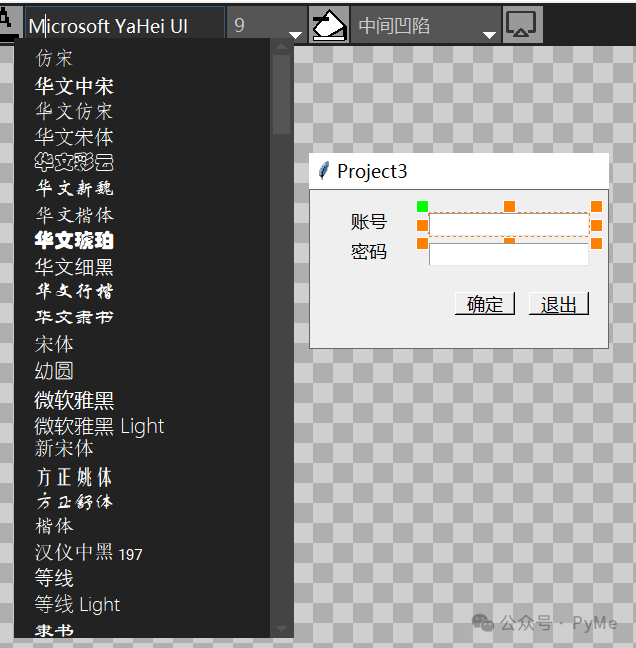Image resolution: width=636 pixels, height=648 pixels.
Task: Choose 华文行楷 in font list
Action: 74,291
